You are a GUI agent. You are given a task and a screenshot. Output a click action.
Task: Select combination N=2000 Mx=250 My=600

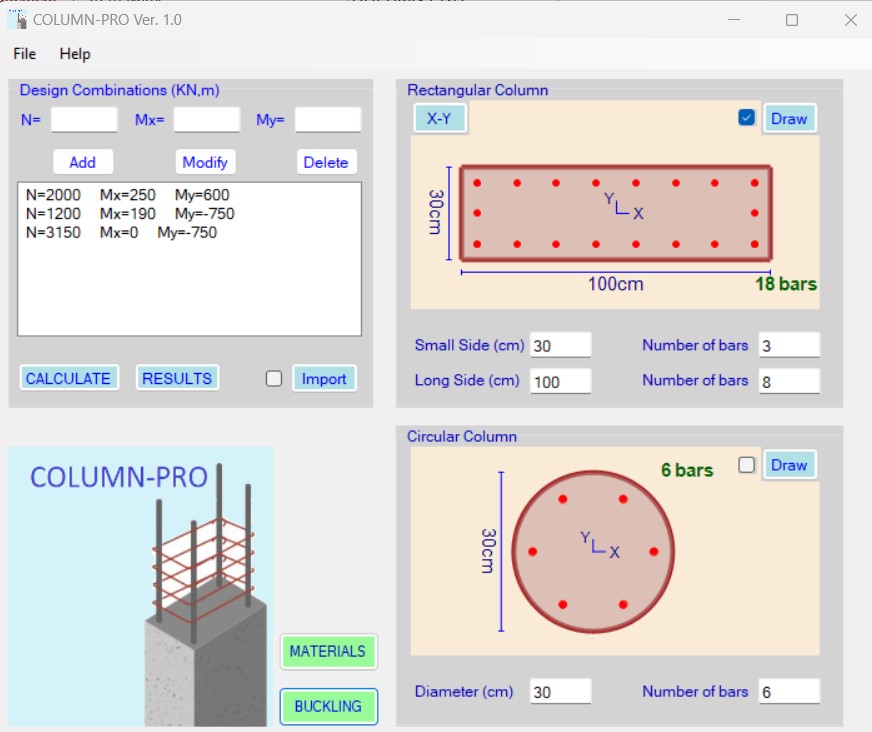[x=127, y=195]
